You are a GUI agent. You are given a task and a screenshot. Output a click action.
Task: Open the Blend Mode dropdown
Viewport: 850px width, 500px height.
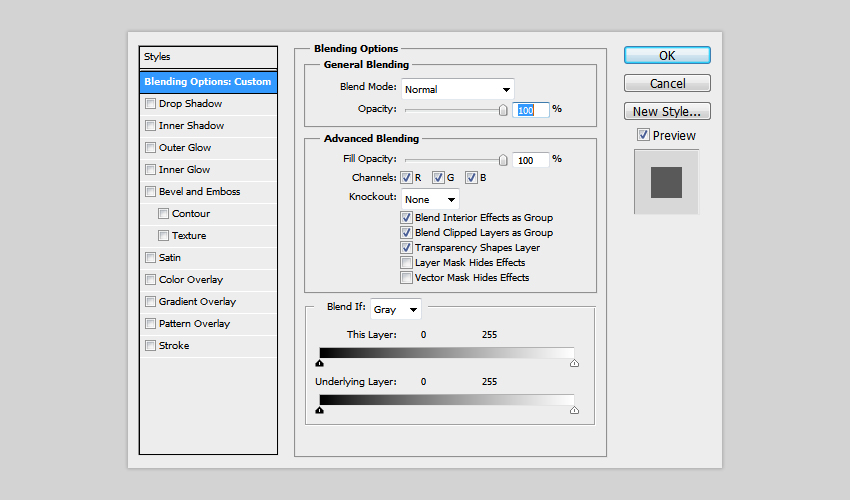pos(457,89)
